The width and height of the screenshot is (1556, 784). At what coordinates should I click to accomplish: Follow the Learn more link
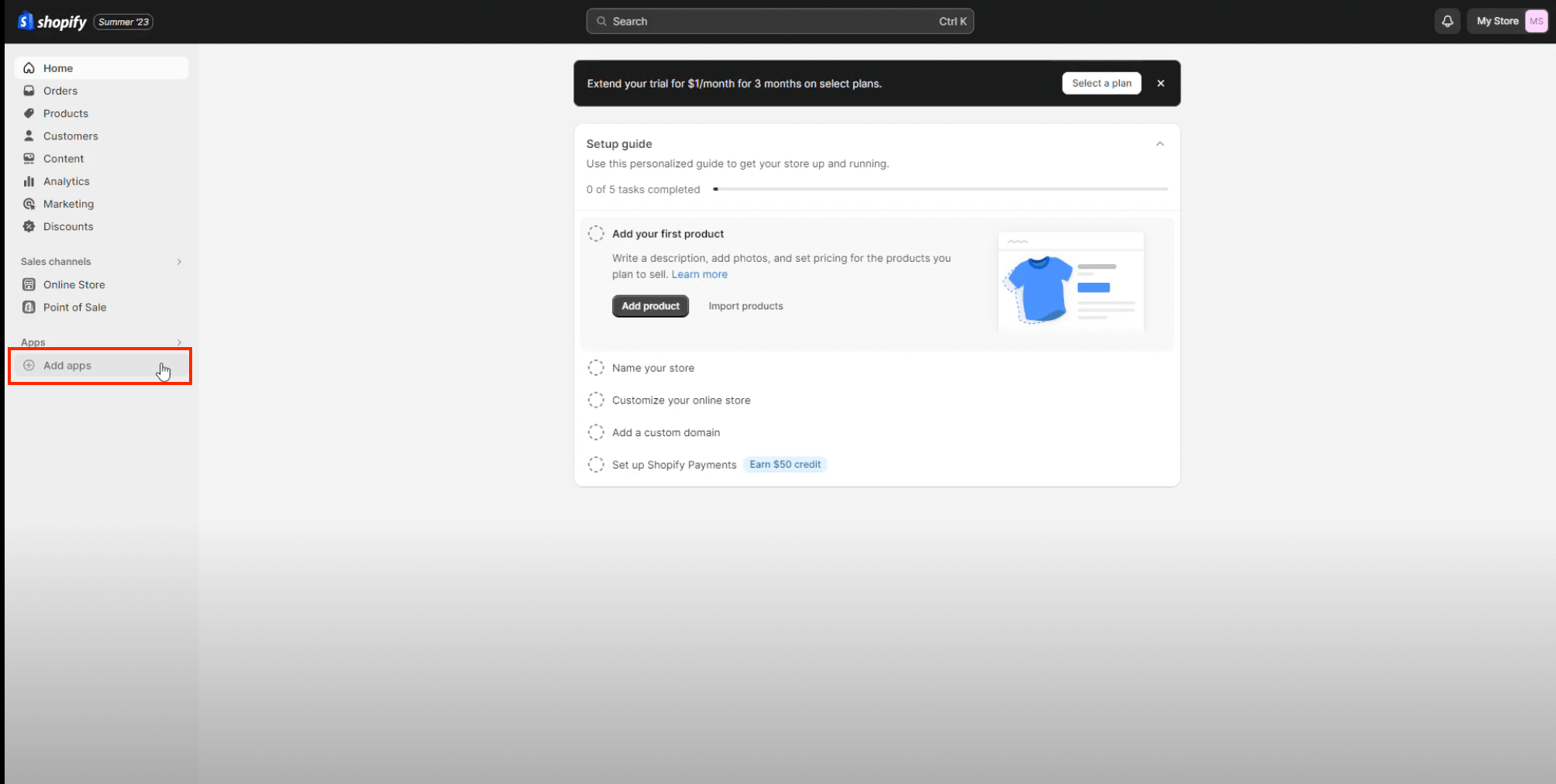(699, 274)
